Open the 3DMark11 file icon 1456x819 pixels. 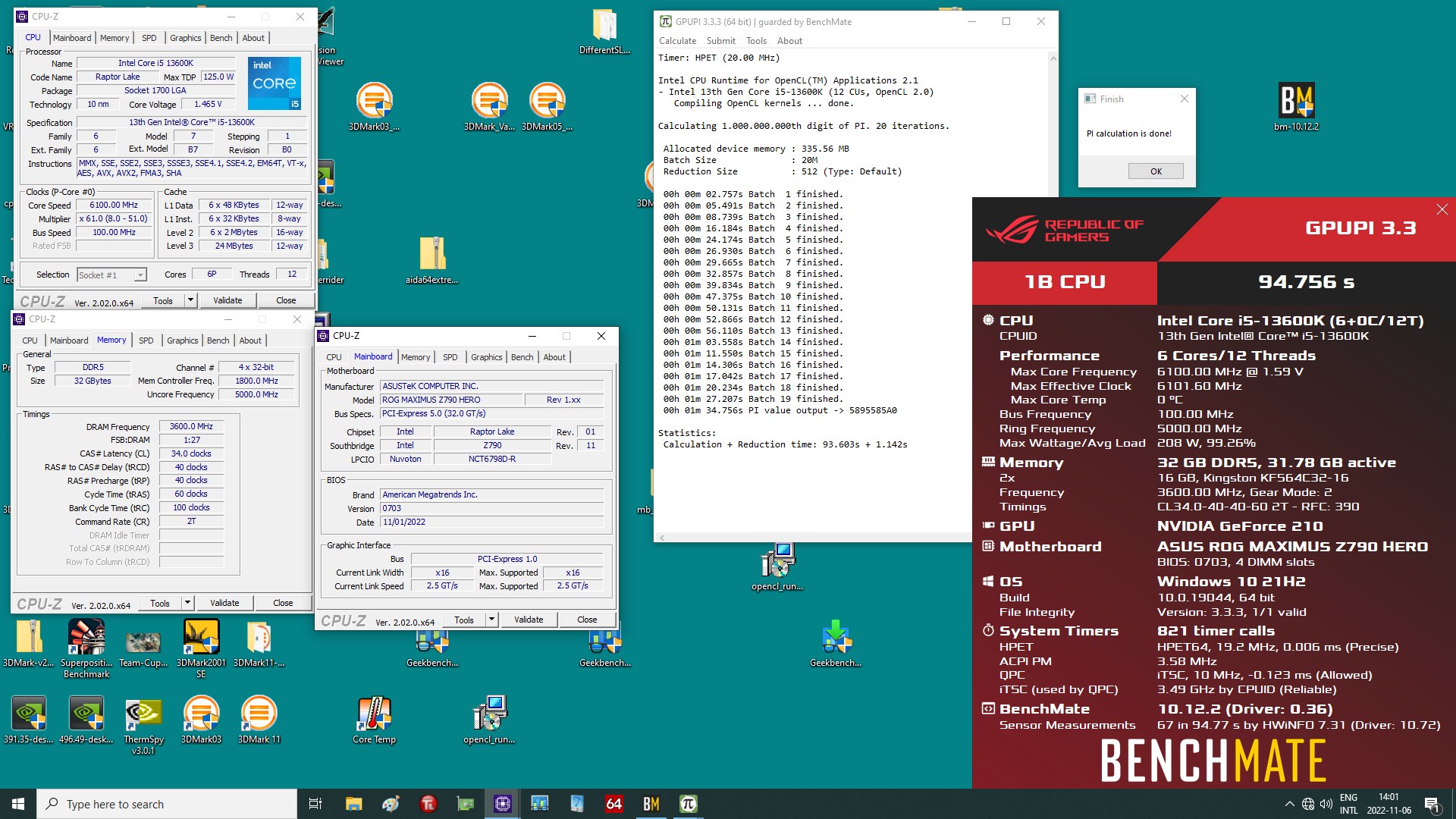(259, 643)
